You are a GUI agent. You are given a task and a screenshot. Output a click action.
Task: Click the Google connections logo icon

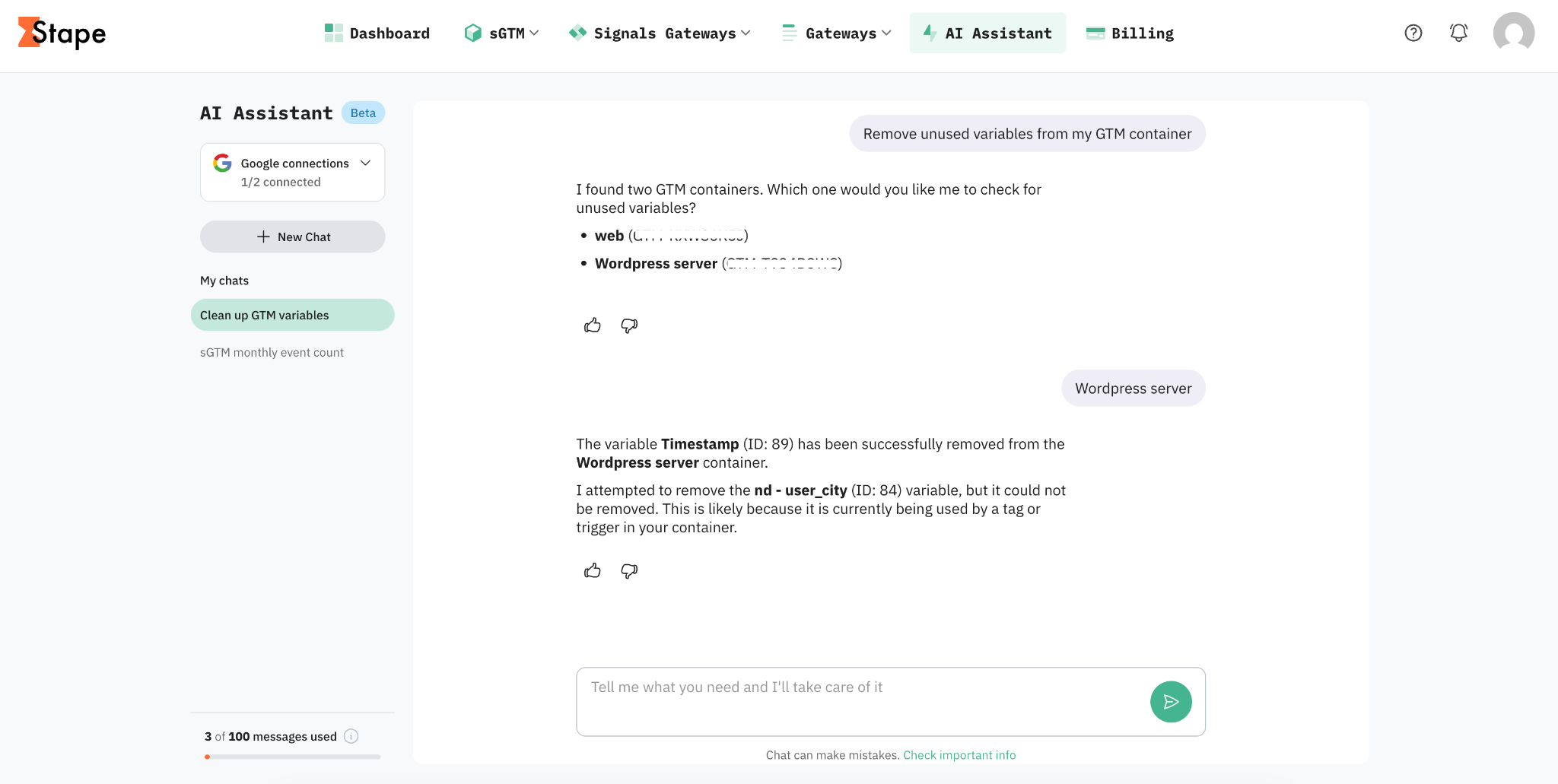(222, 163)
